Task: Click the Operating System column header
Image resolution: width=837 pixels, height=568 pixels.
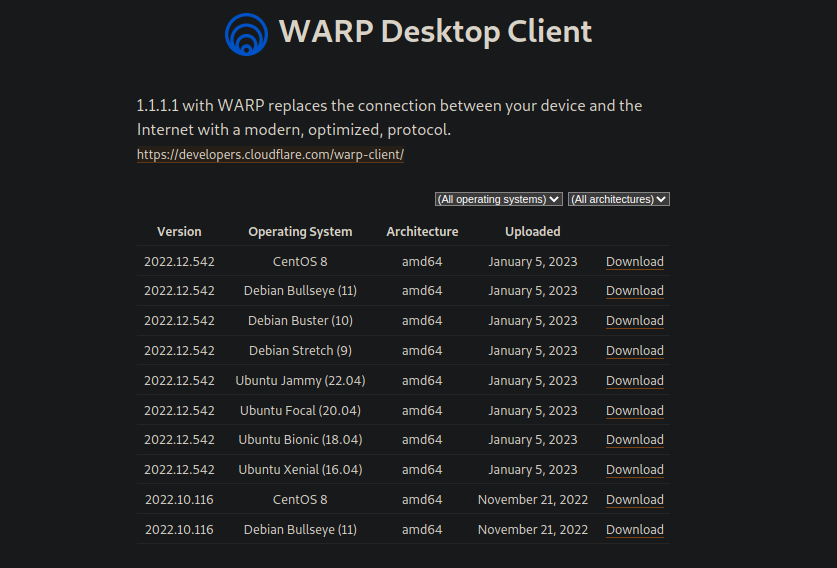Action: click(300, 232)
